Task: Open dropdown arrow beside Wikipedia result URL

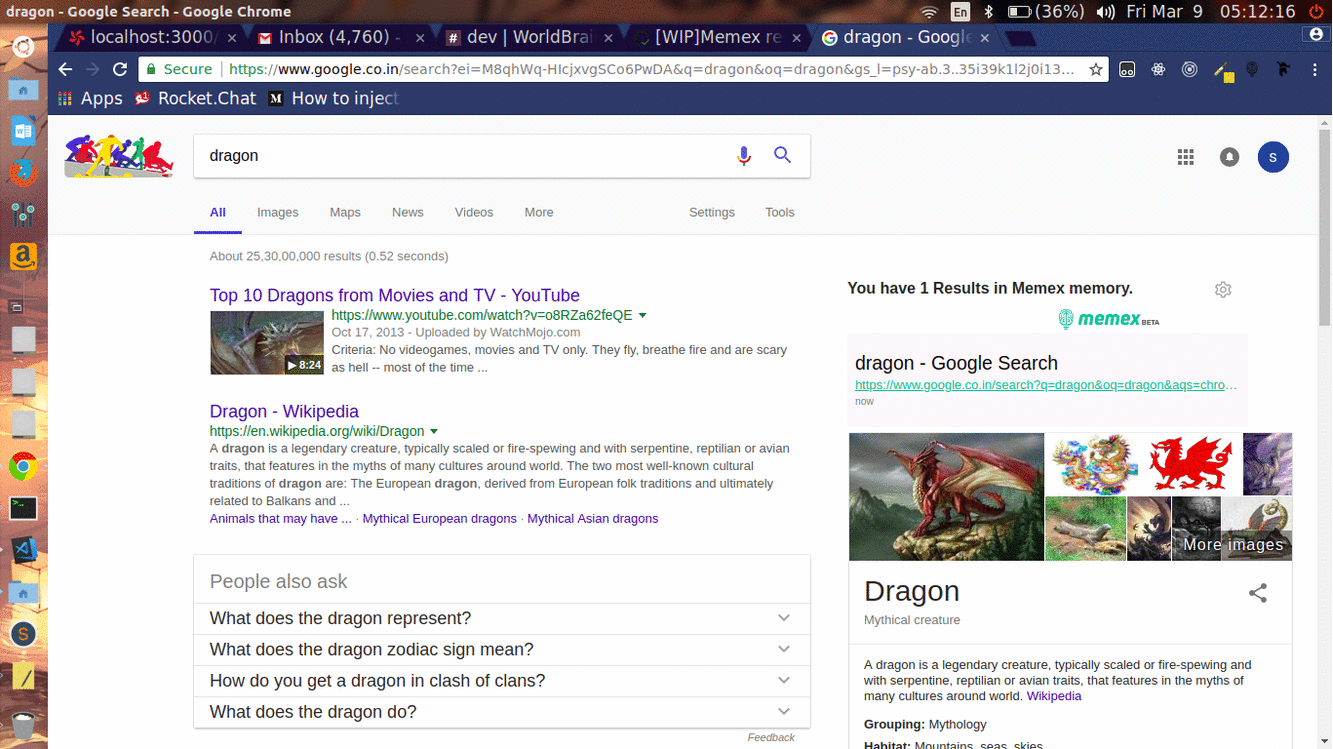Action: (x=434, y=432)
